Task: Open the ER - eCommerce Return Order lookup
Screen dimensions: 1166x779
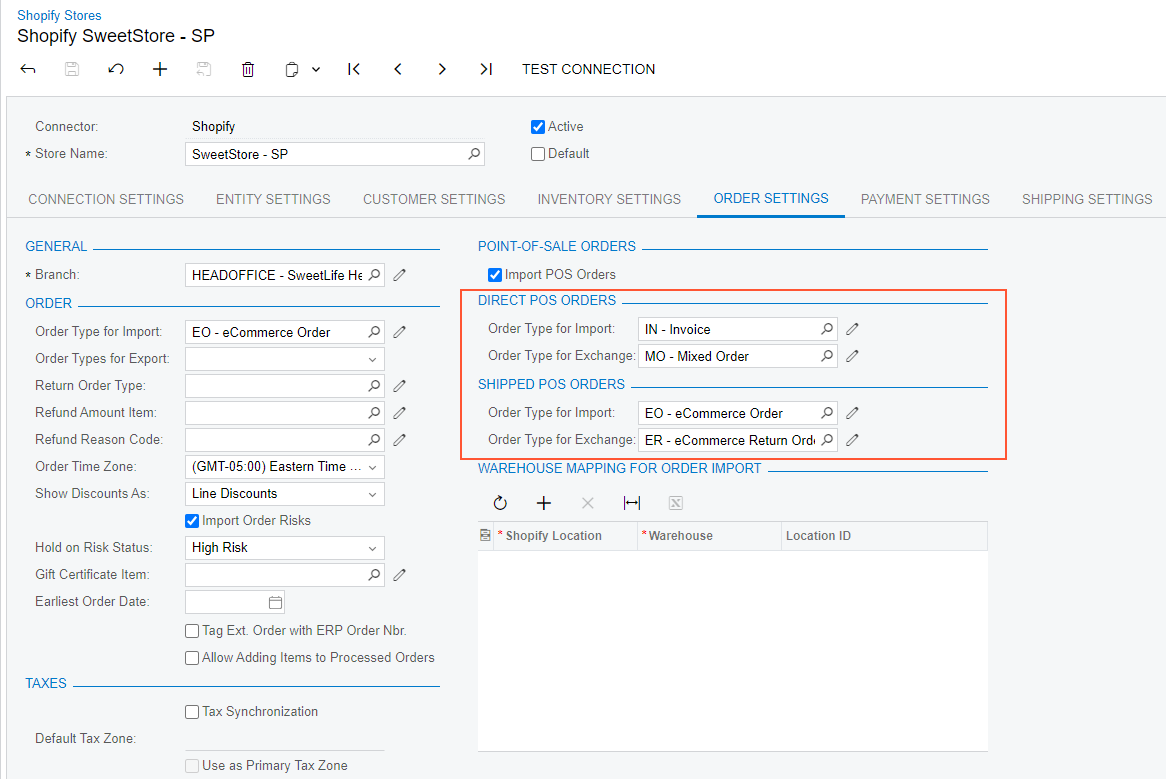Action: (x=827, y=439)
